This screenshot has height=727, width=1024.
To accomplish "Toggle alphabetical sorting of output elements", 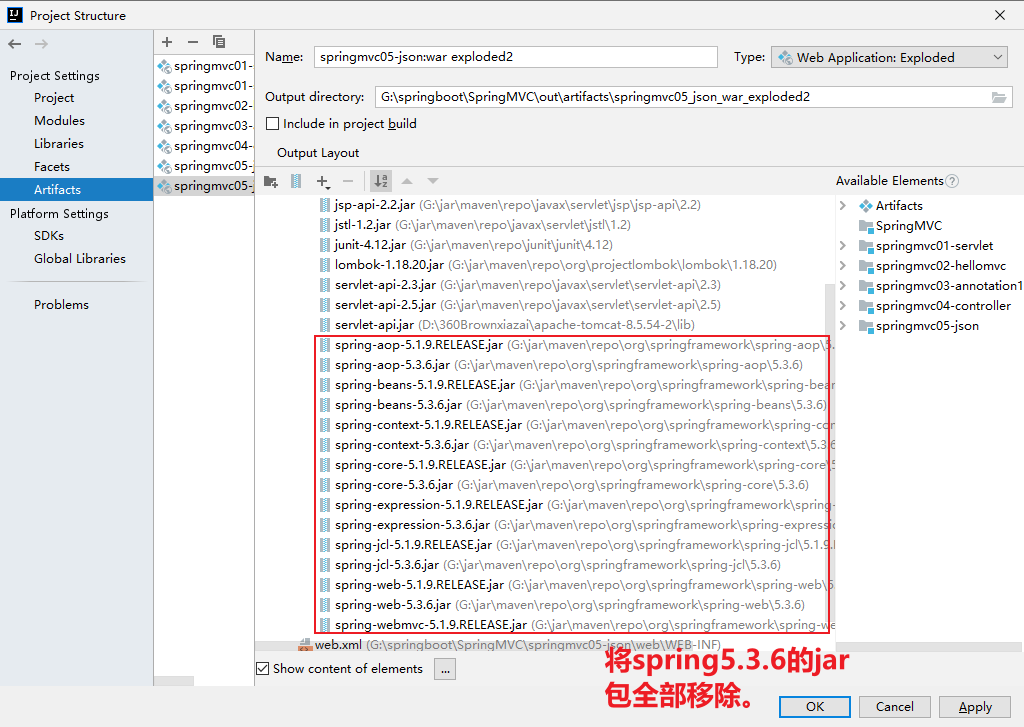I will (x=380, y=181).
